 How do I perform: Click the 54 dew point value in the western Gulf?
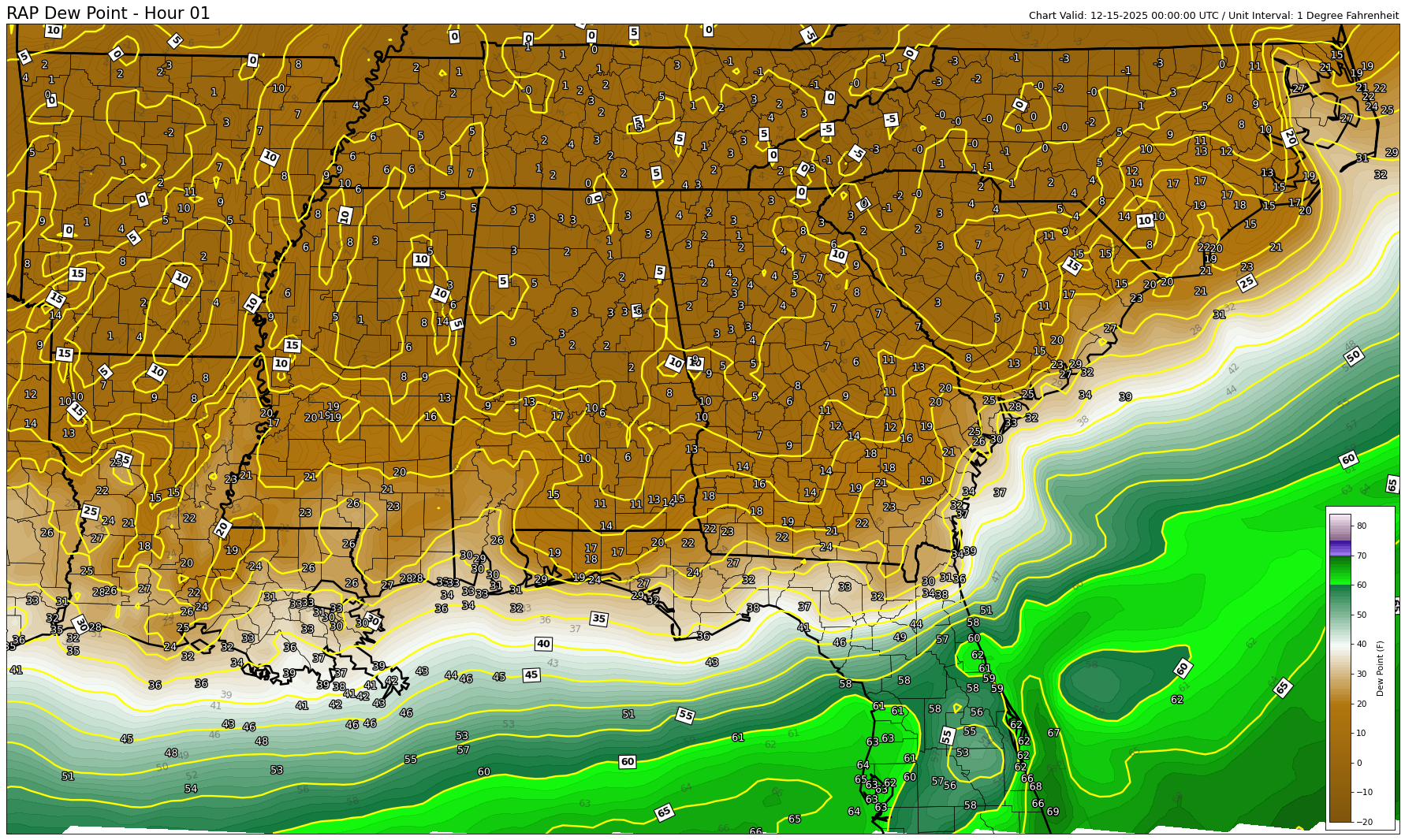pos(191,789)
